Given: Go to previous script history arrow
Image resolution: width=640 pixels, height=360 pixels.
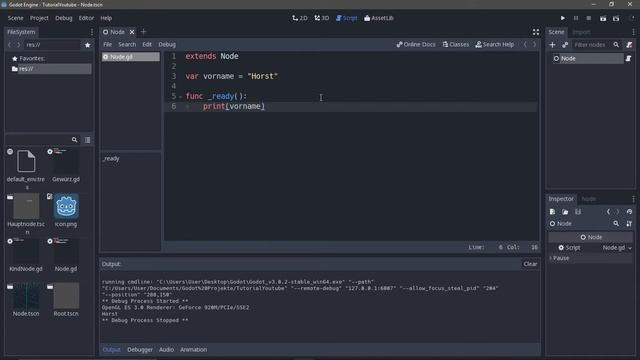Looking at the screenshot, I should [x=525, y=44].
